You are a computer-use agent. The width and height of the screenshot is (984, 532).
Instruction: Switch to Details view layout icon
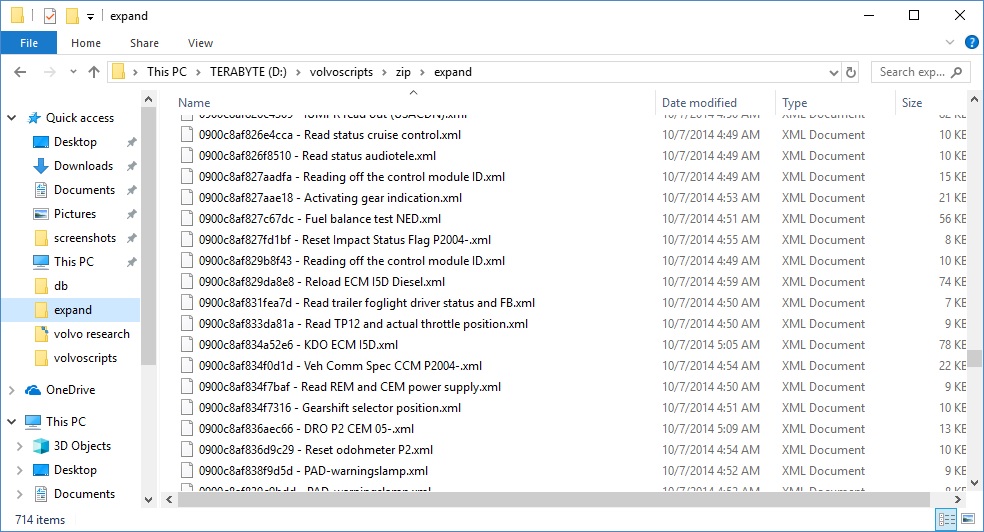click(946, 519)
